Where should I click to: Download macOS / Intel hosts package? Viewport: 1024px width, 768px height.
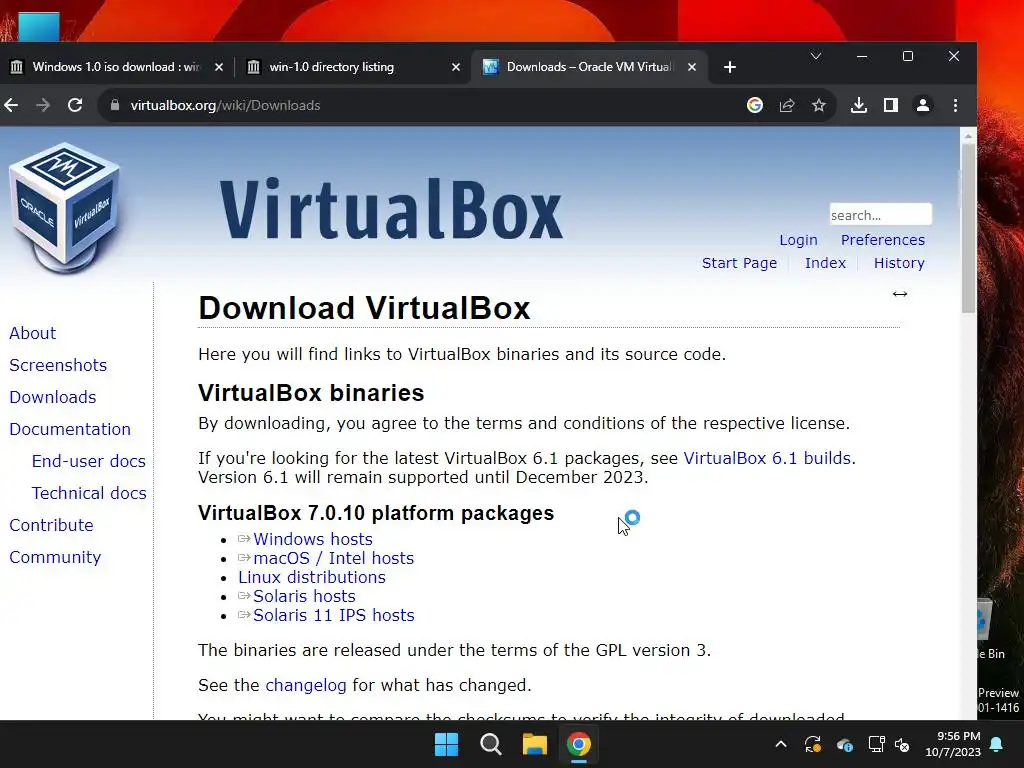pos(333,558)
